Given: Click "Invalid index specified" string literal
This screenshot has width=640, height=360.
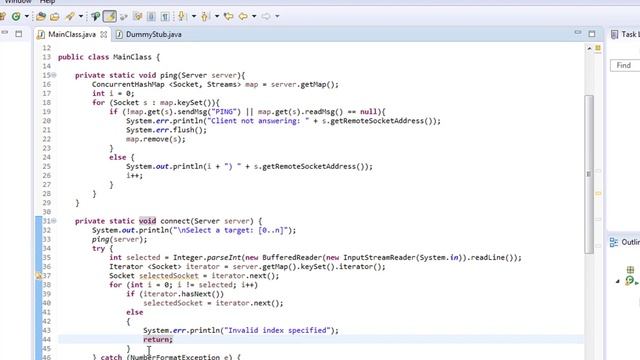Looking at the screenshot, I should (277, 330).
